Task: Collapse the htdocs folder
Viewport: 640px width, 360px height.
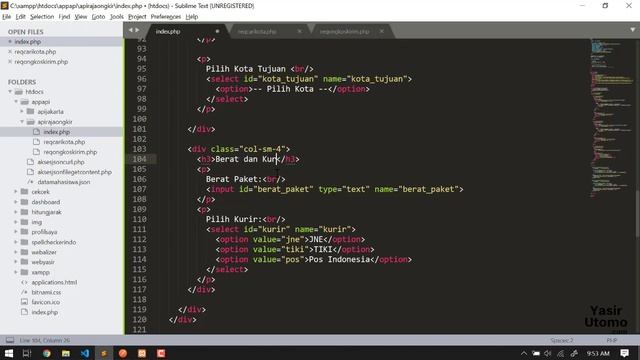Action: (10, 92)
